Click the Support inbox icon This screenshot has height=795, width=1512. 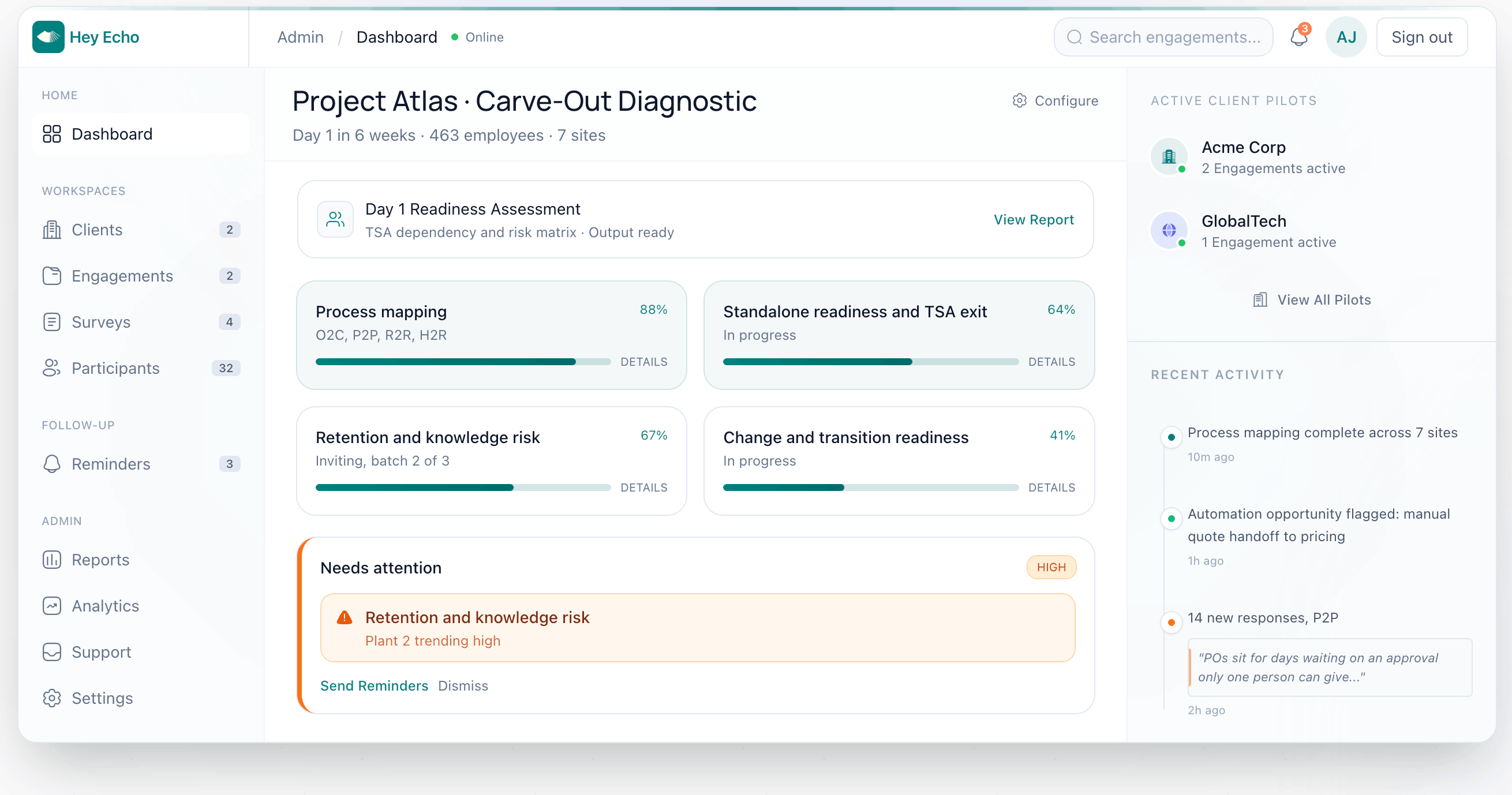pos(52,652)
